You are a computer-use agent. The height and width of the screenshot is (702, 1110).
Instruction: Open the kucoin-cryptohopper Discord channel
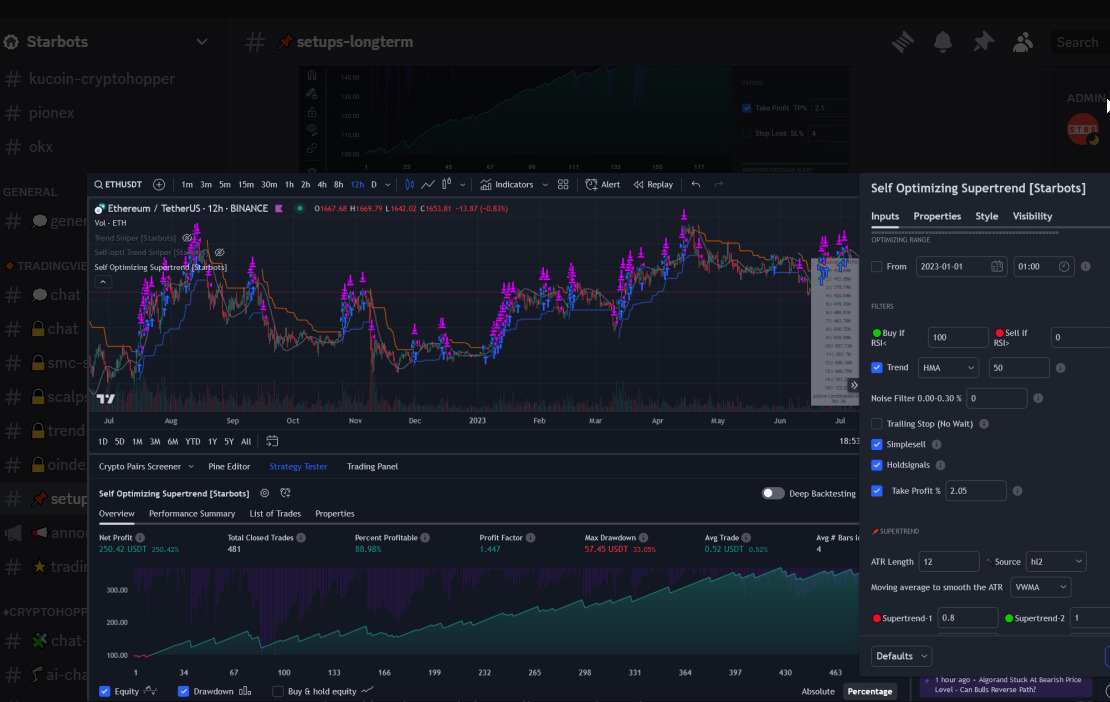point(102,79)
